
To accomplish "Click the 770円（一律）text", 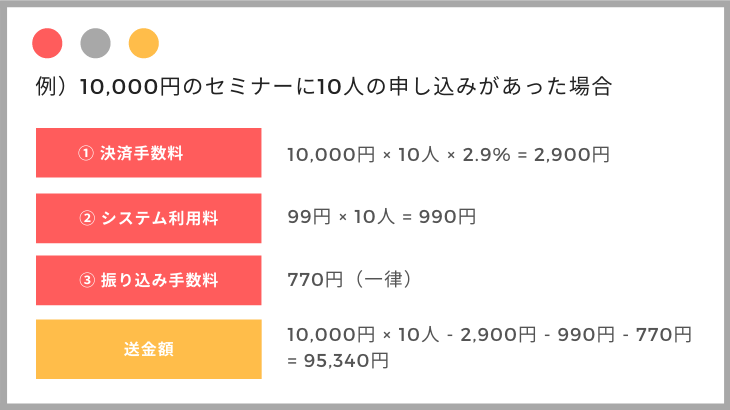I will click(x=350, y=279).
